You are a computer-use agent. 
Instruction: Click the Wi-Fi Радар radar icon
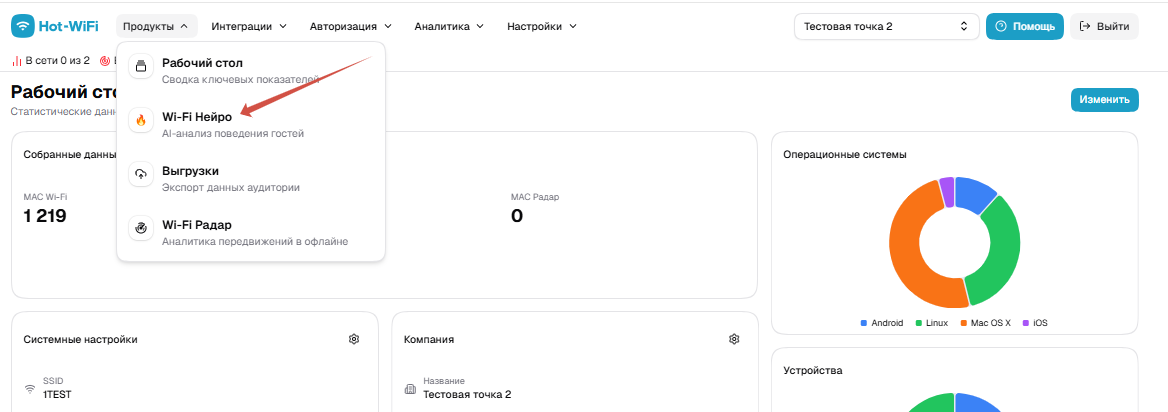tap(141, 228)
